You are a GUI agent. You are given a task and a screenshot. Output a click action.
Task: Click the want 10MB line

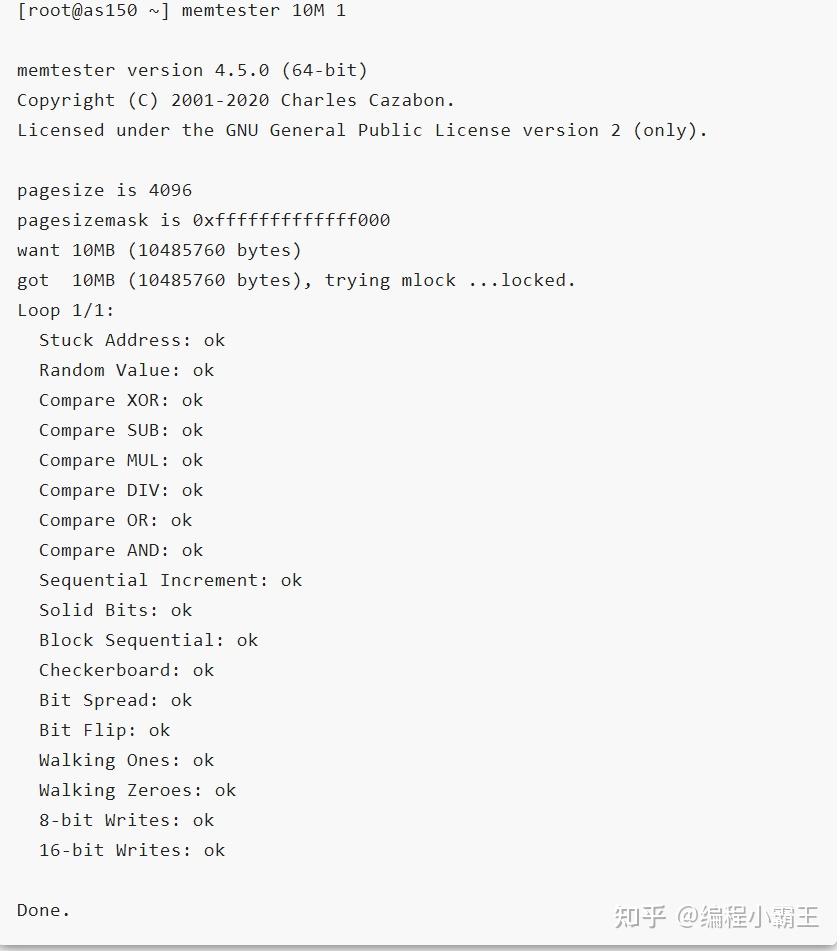159,250
